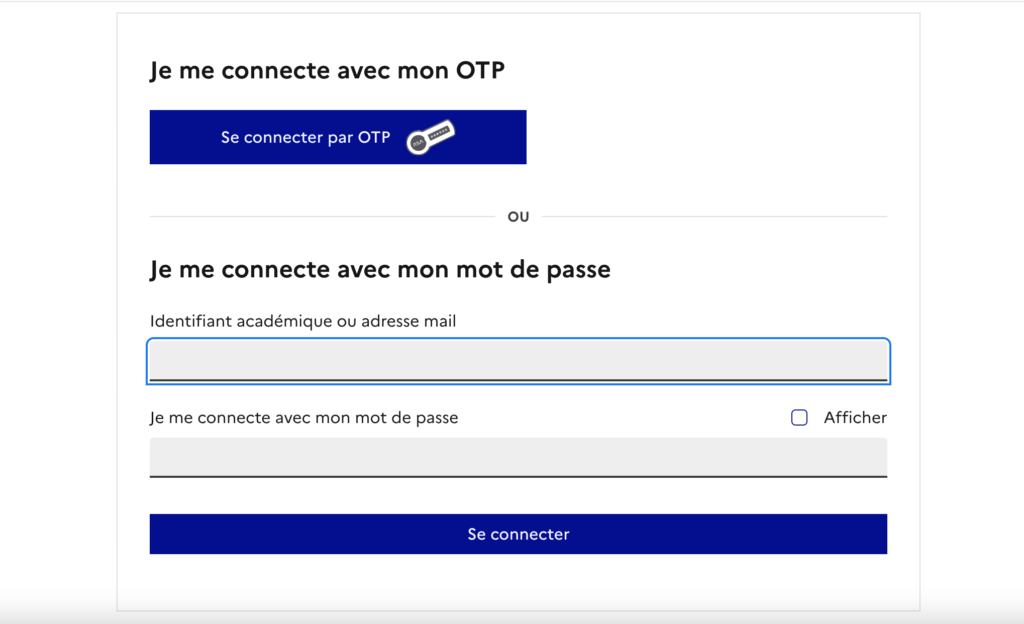Viewport: 1024px width, 624px height.
Task: Click the 'OU' separator text
Action: pyautogui.click(x=518, y=216)
